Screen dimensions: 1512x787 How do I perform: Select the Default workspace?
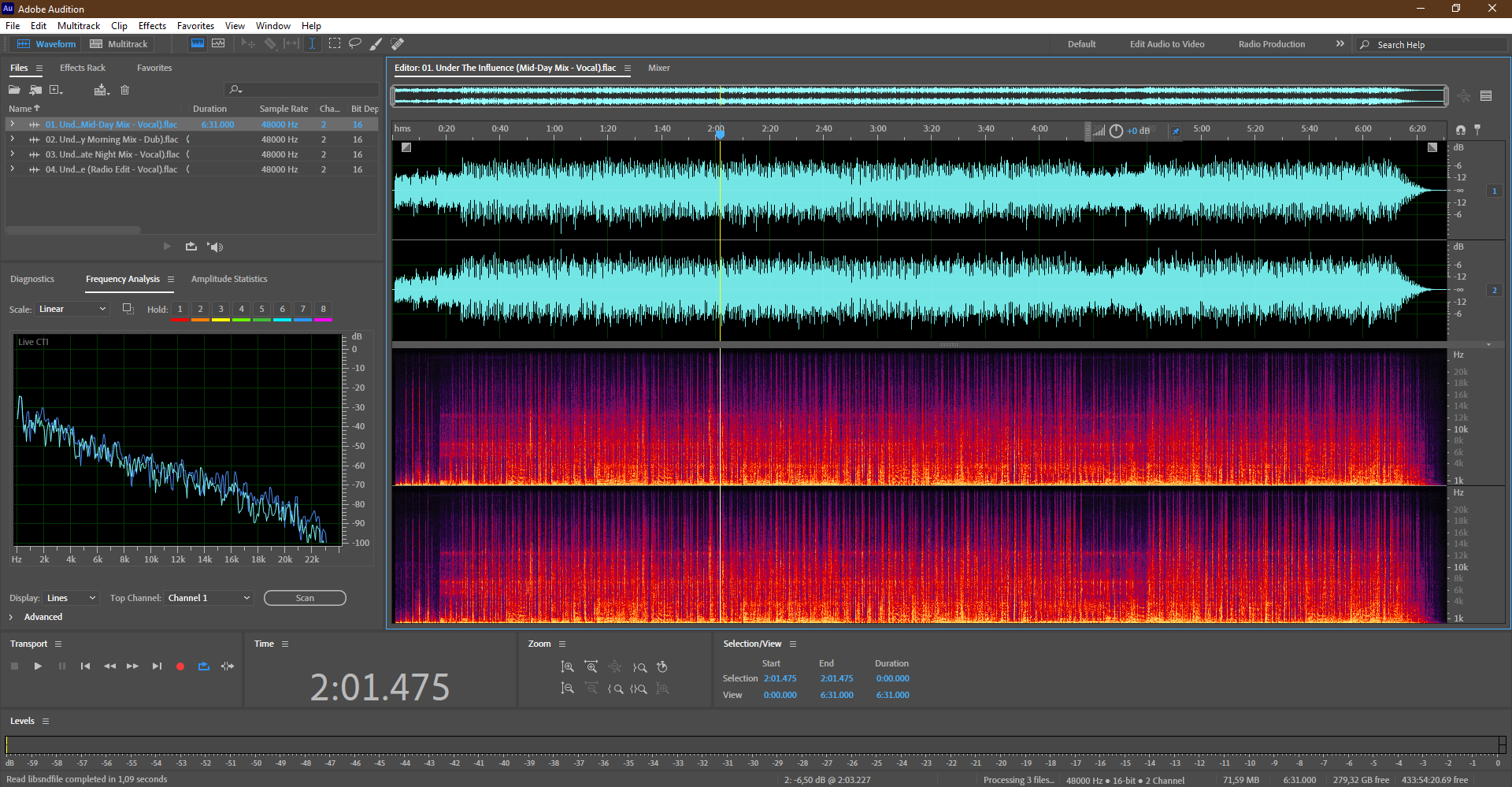tap(1081, 44)
